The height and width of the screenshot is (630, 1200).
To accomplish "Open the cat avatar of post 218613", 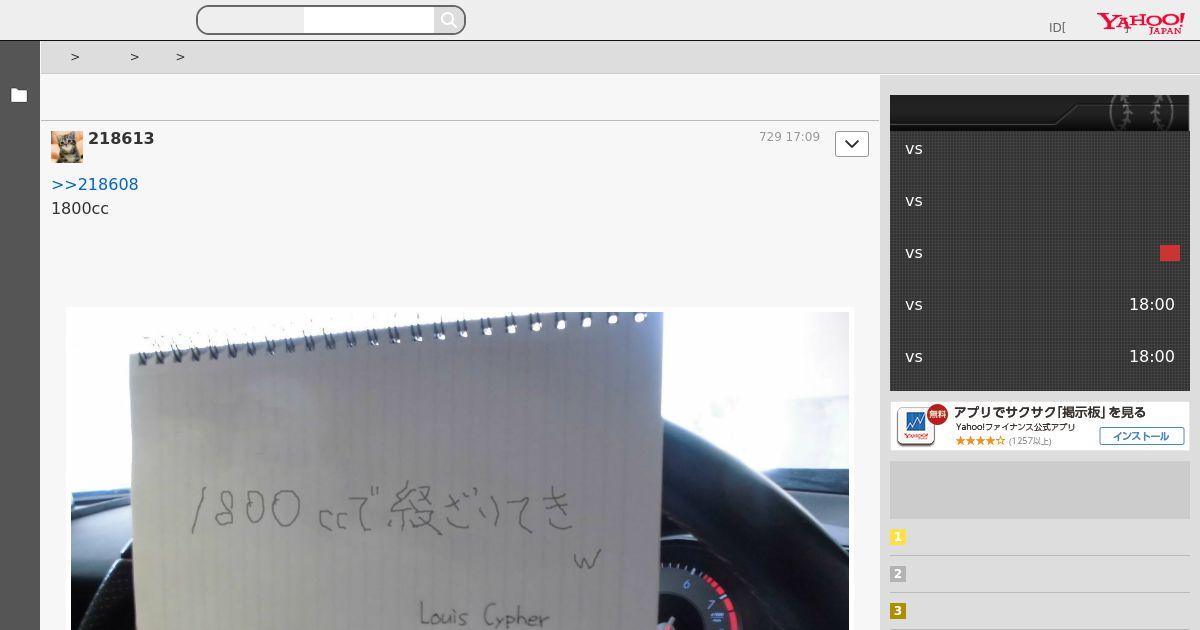I will coord(67,147).
